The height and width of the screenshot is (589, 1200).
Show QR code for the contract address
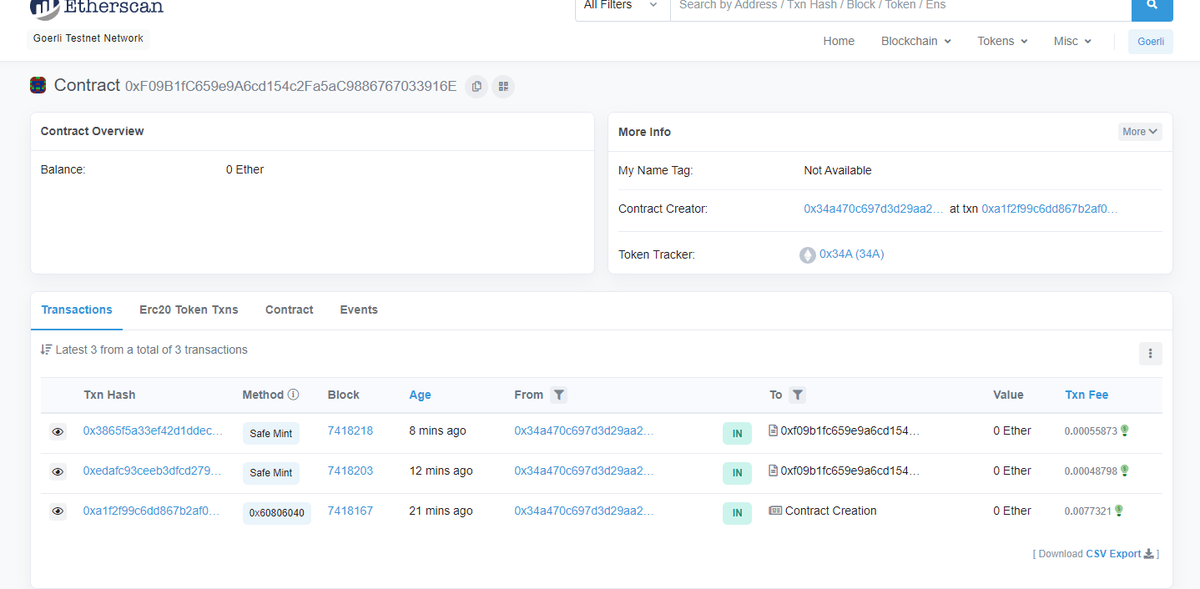tap(503, 86)
